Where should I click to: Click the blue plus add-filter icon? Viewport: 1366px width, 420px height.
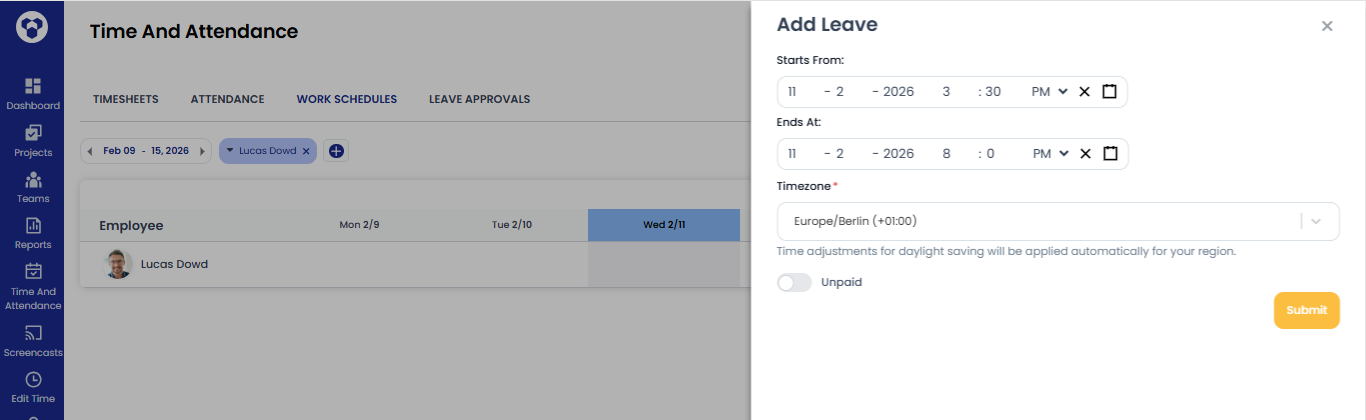(x=336, y=151)
